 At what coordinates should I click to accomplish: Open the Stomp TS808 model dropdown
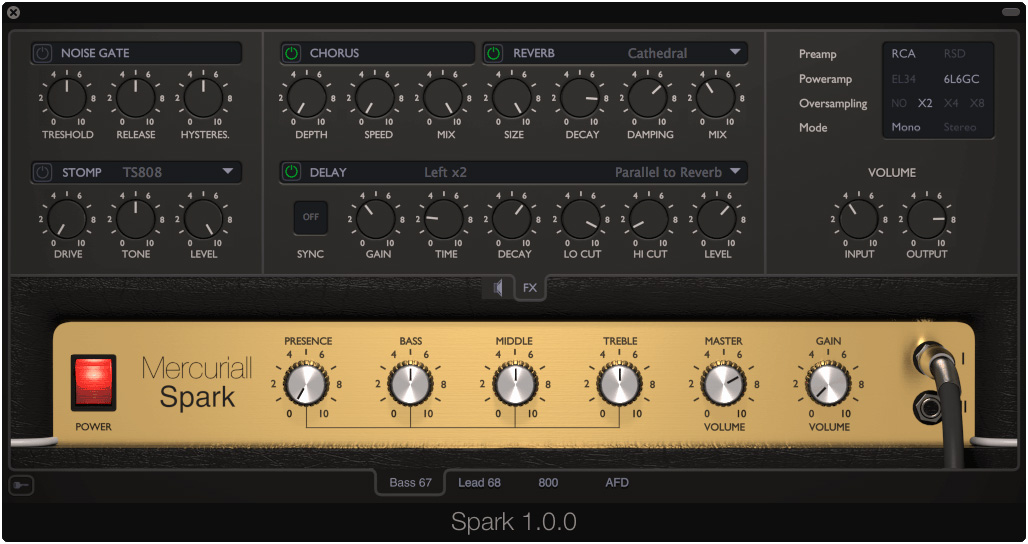pyautogui.click(x=177, y=172)
